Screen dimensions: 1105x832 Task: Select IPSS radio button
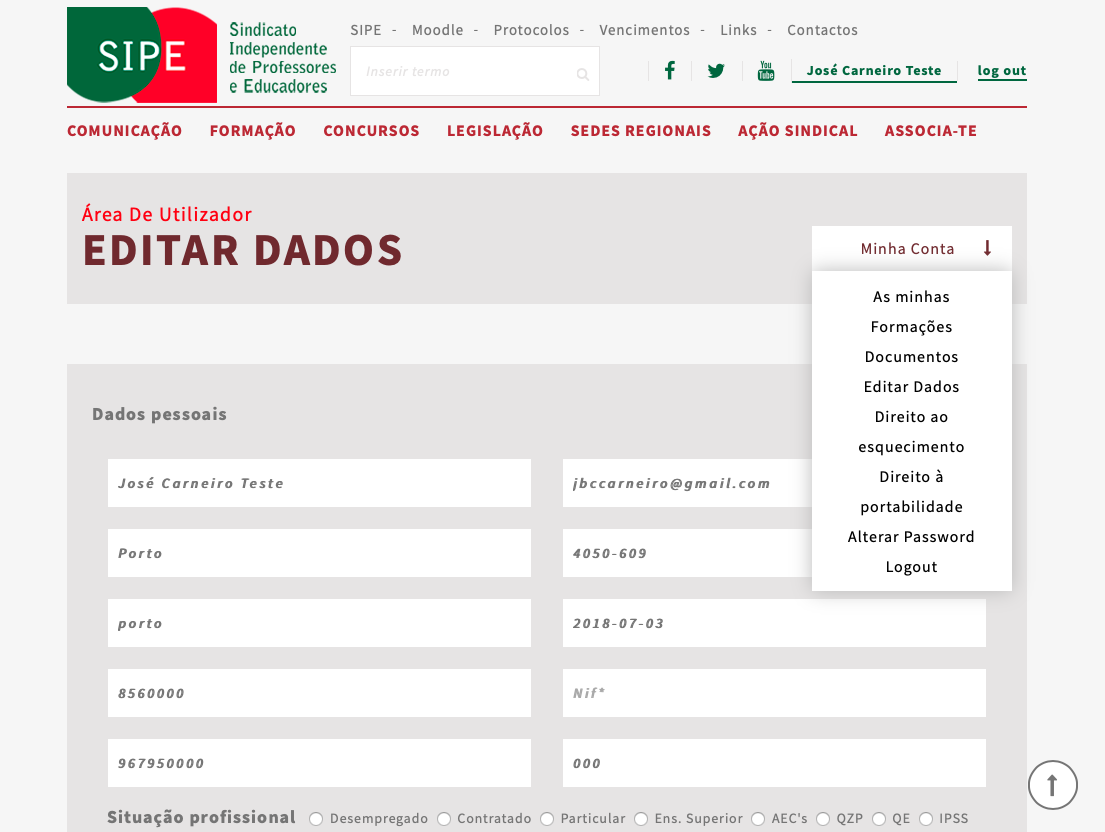925,819
